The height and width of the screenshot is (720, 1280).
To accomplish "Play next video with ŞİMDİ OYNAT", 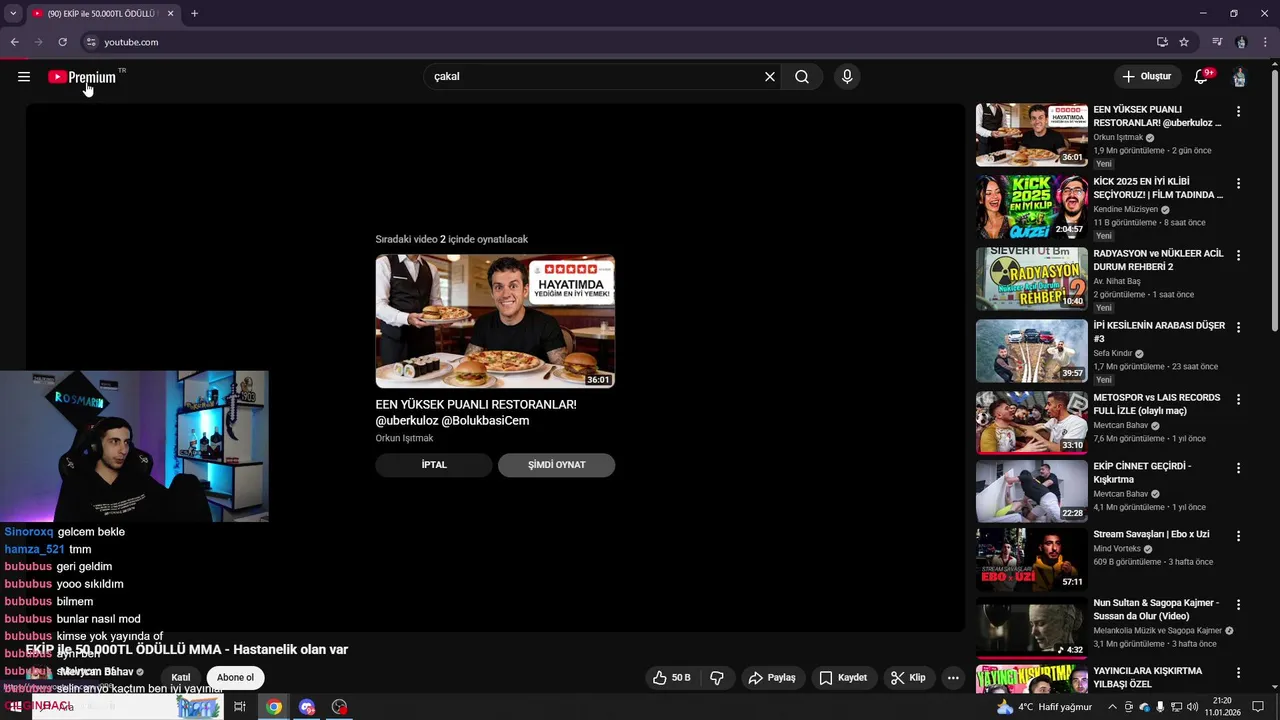I will pos(556,465).
